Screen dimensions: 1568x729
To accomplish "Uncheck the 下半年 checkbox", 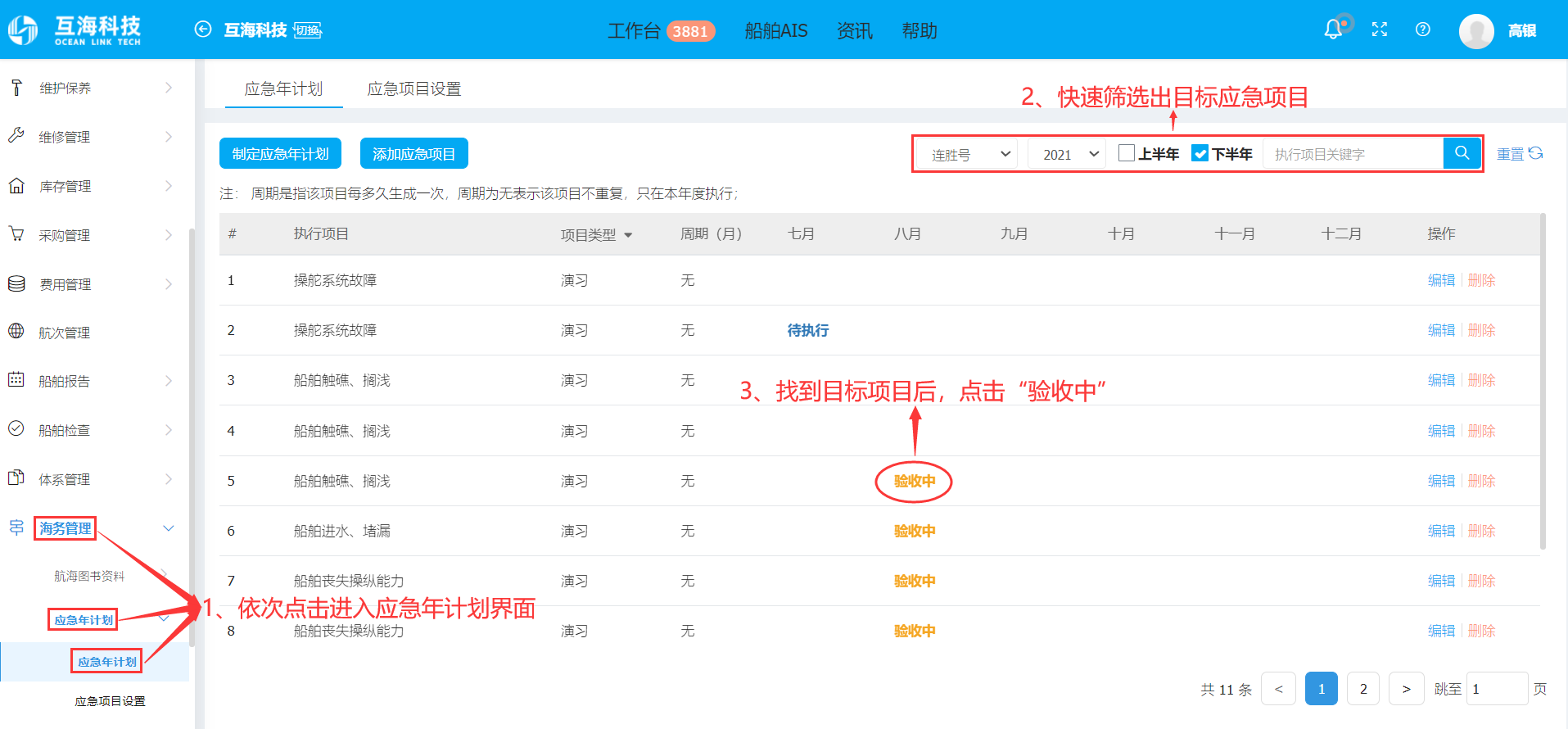I will [1200, 153].
